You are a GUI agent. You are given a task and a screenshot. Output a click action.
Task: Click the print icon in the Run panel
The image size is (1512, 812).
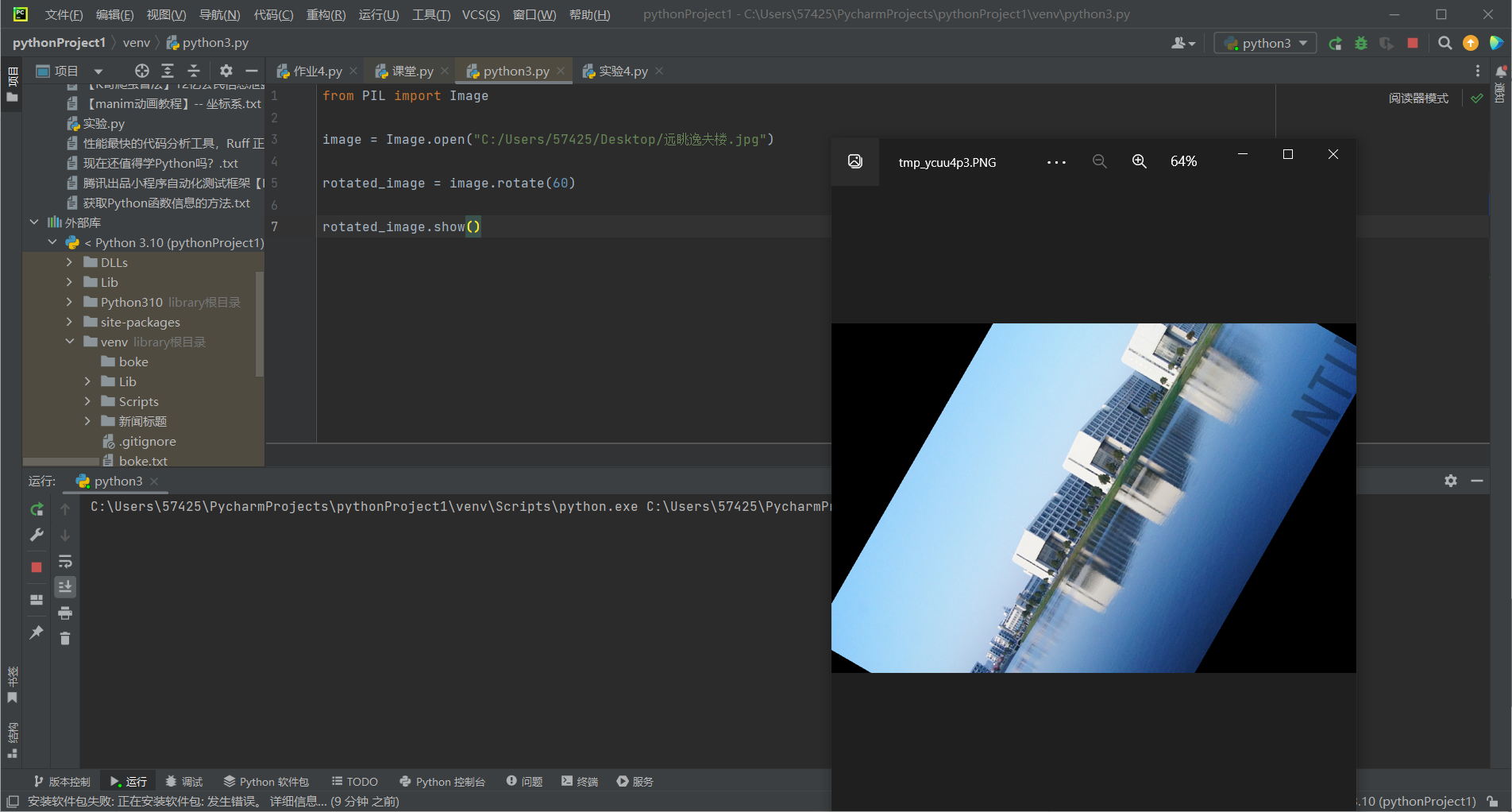pos(65,613)
